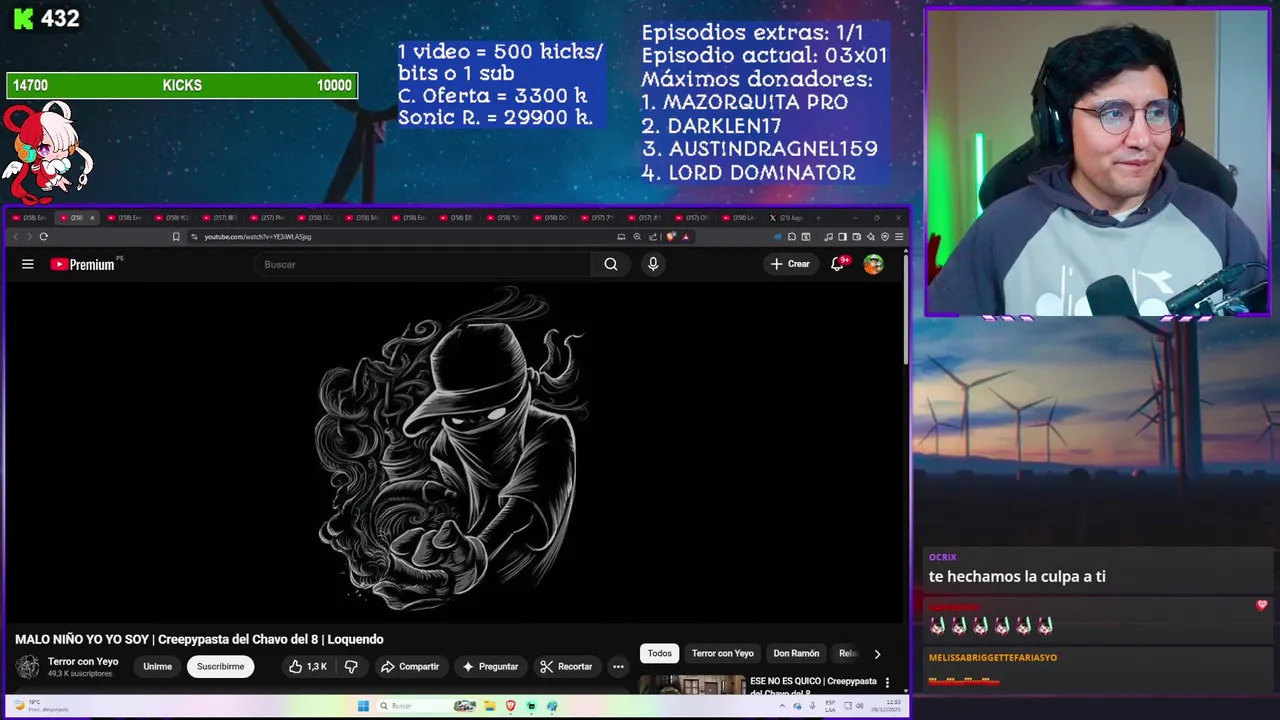Like the video with 1,3 K
The height and width of the screenshot is (720, 1280).
pos(308,666)
